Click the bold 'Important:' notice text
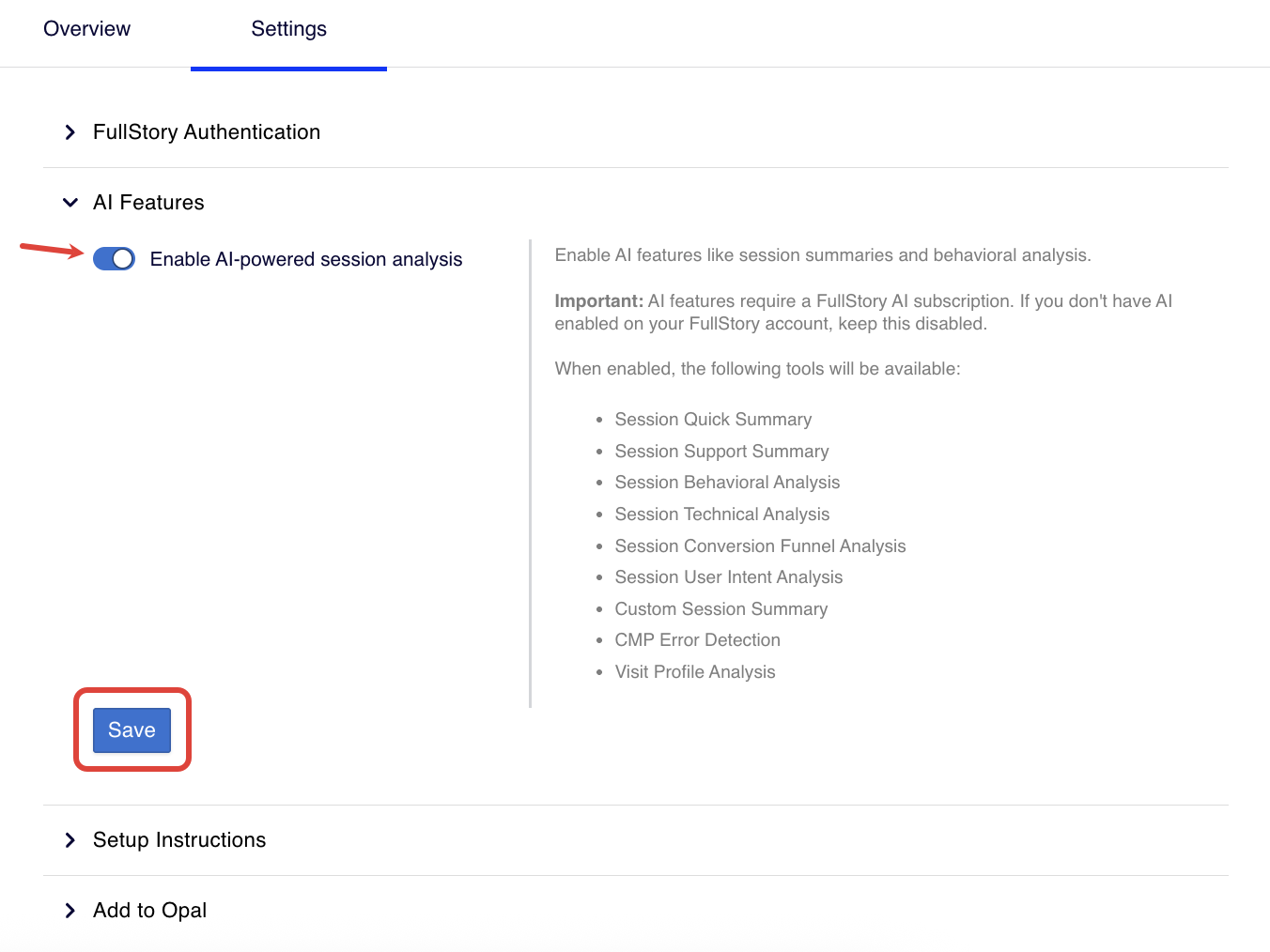The height and width of the screenshot is (952, 1270). click(598, 301)
